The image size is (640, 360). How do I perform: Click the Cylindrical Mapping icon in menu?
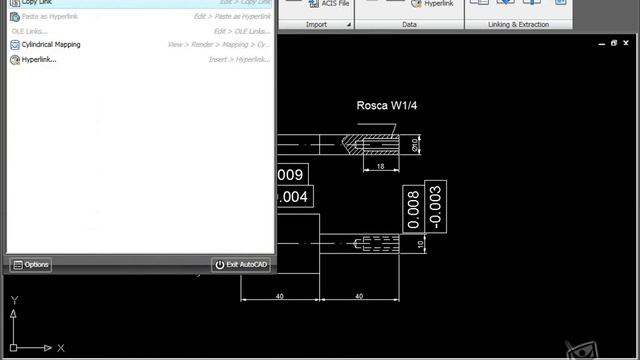(x=15, y=45)
